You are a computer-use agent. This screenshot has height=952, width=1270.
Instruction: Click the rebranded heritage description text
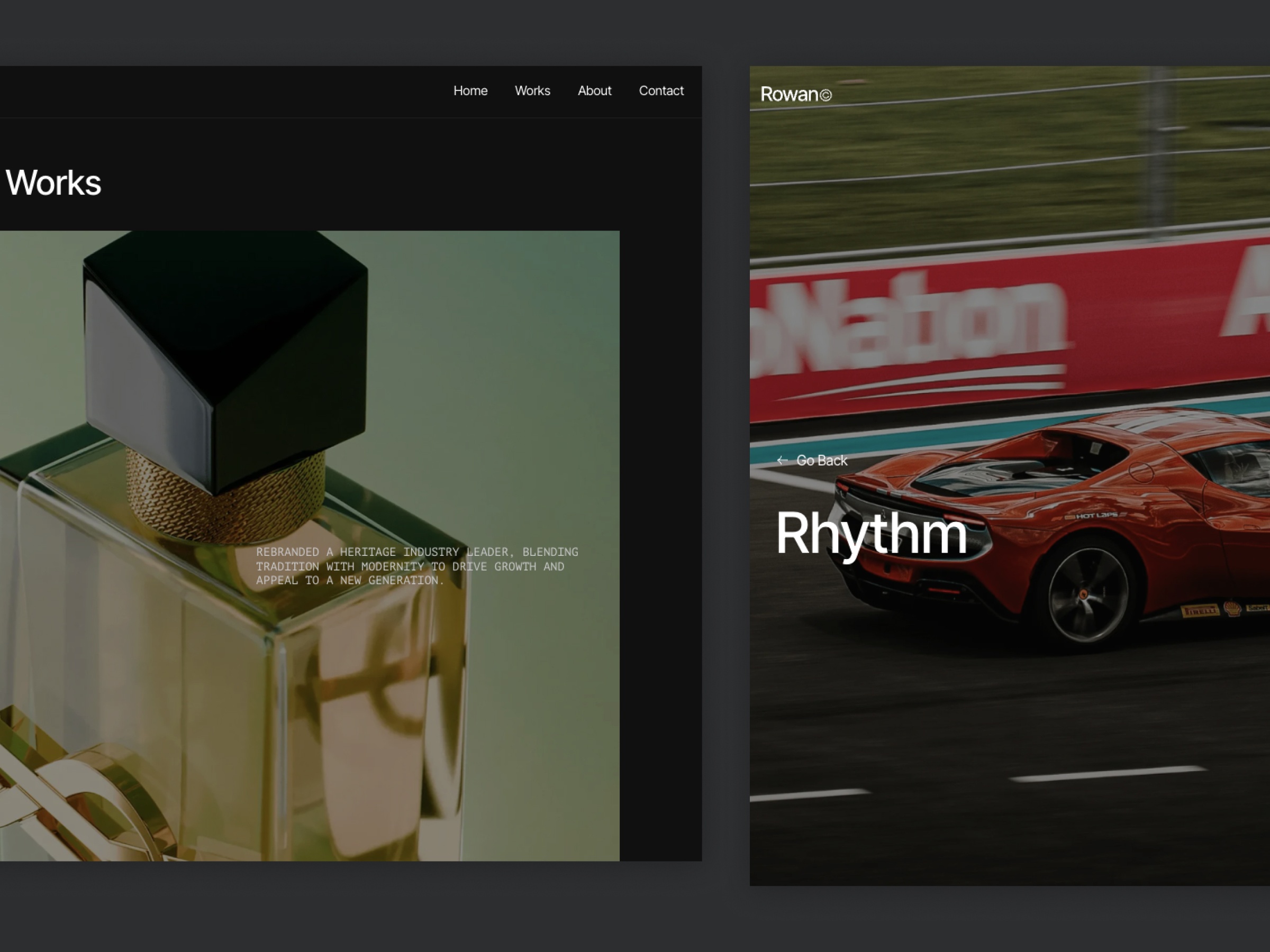coord(417,566)
